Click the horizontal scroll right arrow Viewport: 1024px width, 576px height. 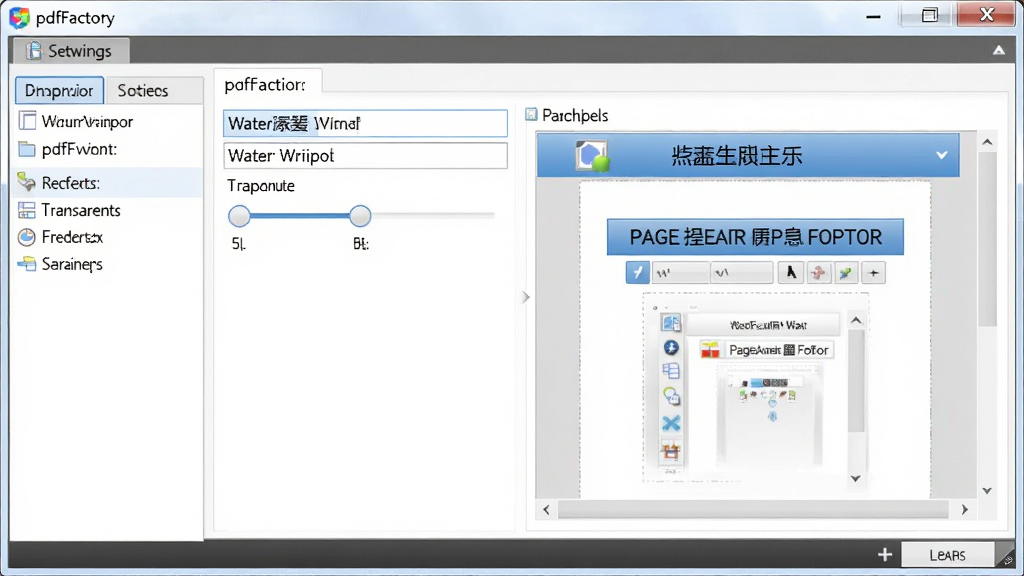click(x=965, y=509)
